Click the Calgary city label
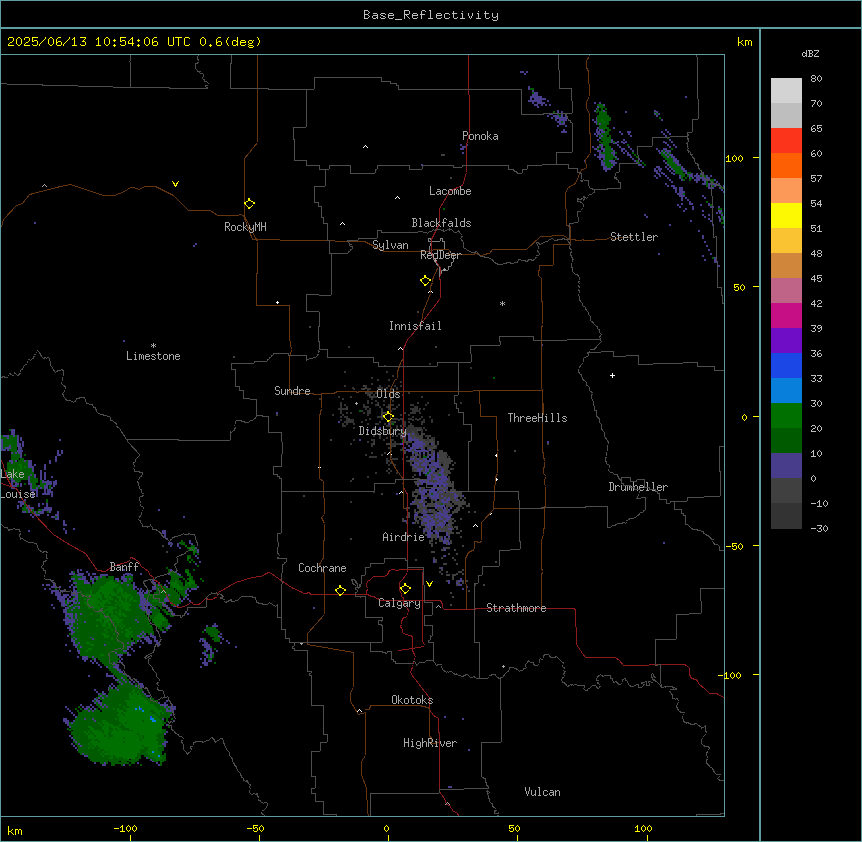862x842 pixels. 399,603
